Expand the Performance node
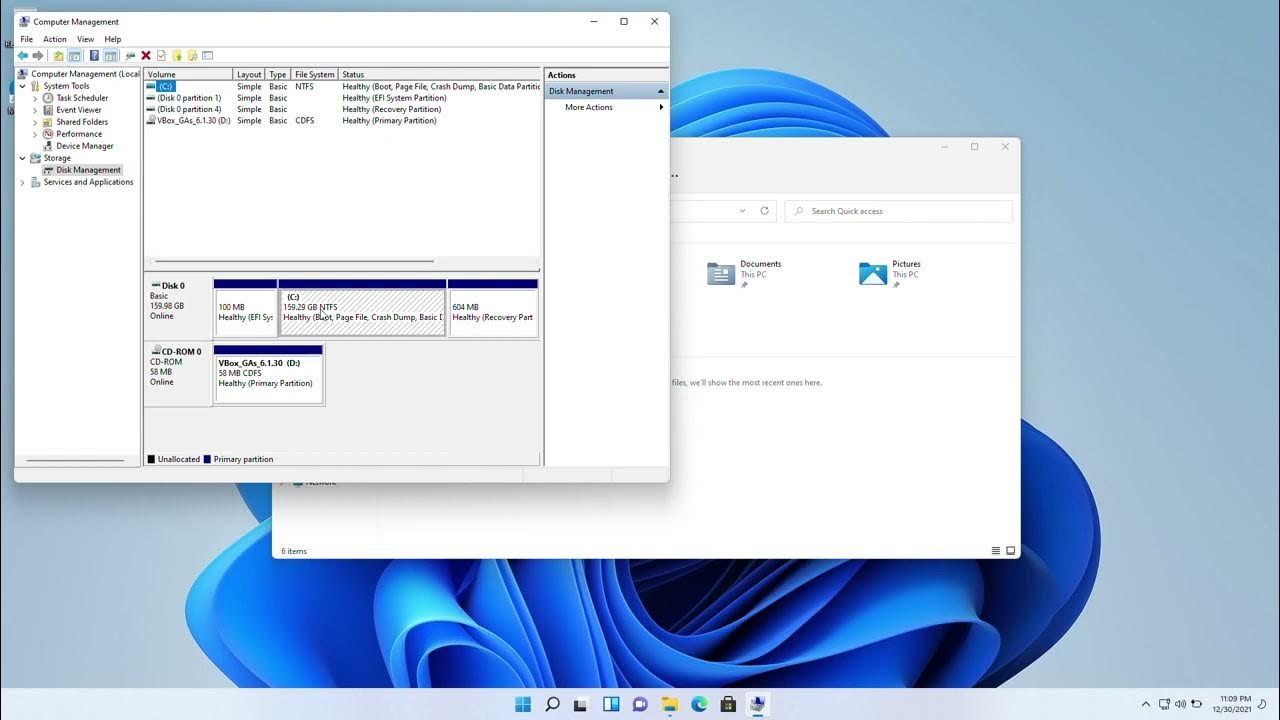The image size is (1280, 720). coord(35,134)
